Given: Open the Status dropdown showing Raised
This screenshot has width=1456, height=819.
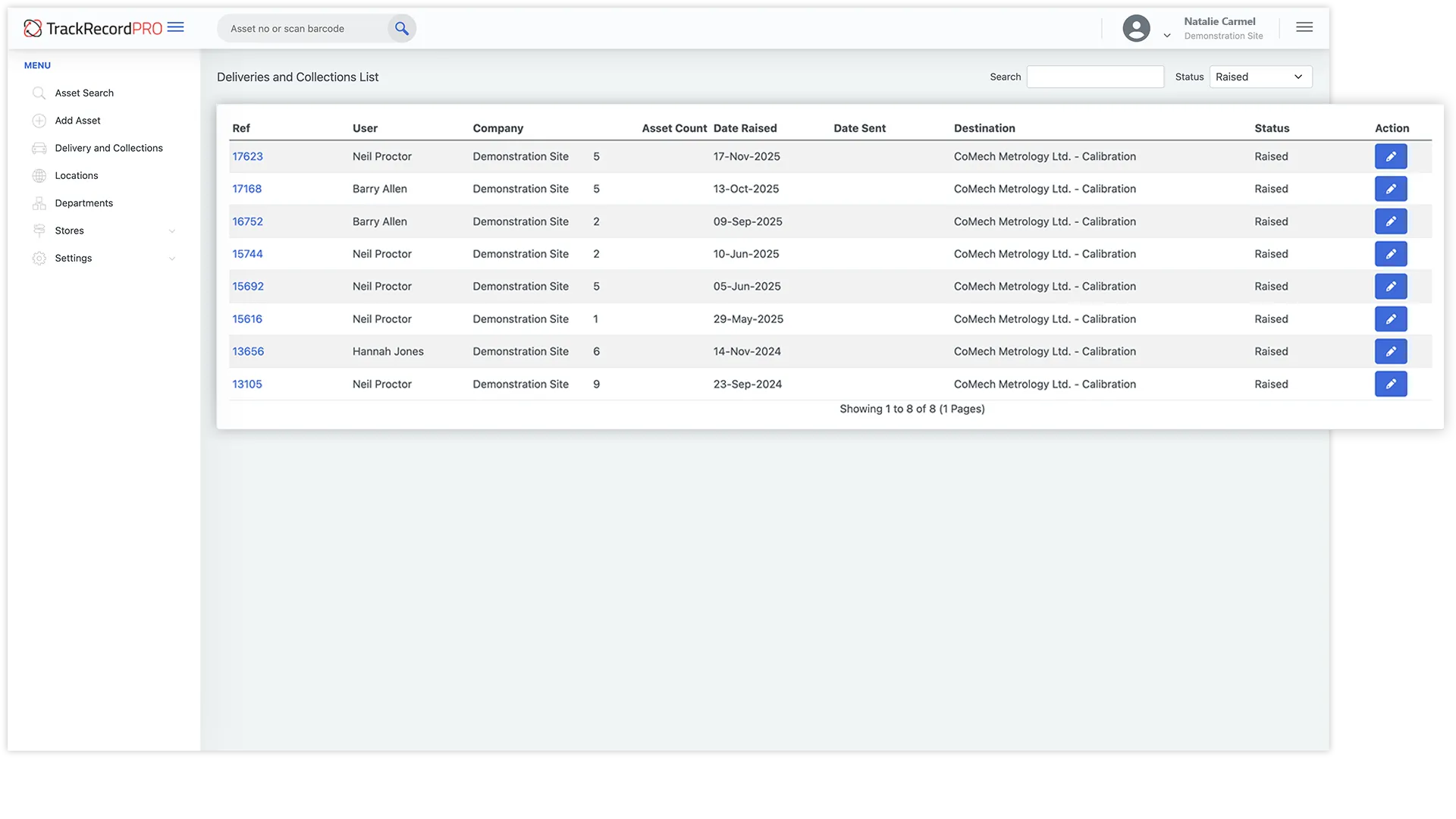Looking at the screenshot, I should (1260, 77).
